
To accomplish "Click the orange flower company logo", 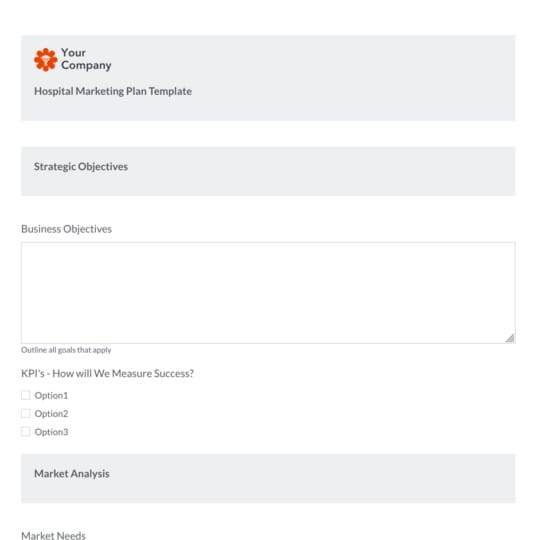I will pos(46,60).
